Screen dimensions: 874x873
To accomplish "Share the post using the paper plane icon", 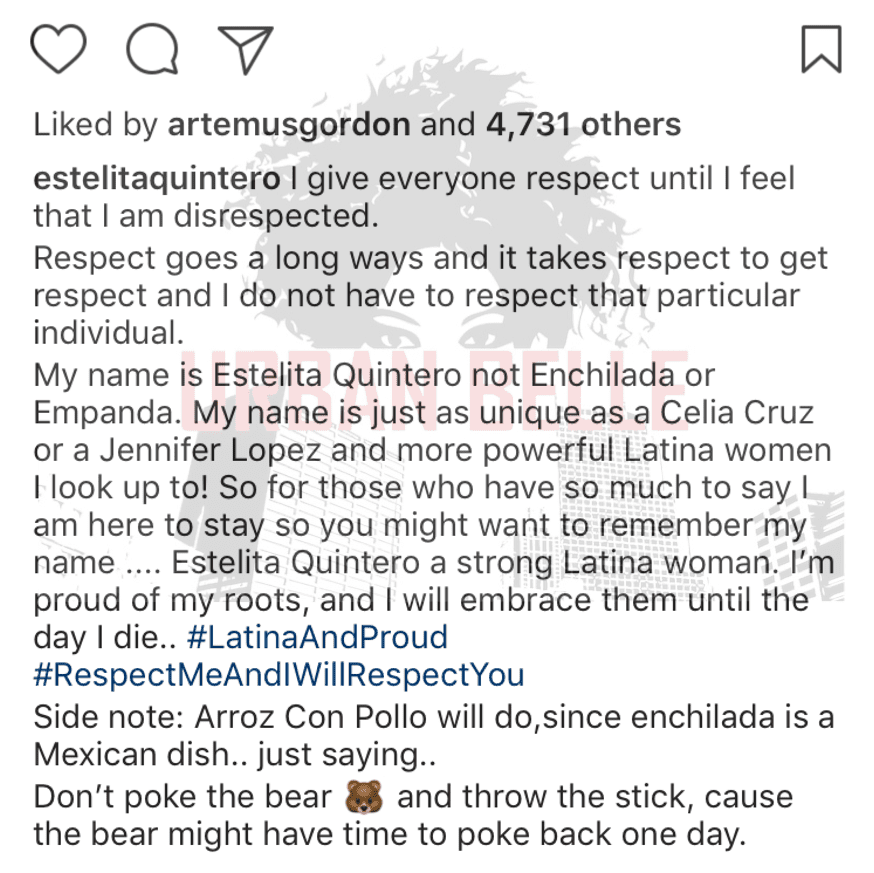I will tap(245, 50).
